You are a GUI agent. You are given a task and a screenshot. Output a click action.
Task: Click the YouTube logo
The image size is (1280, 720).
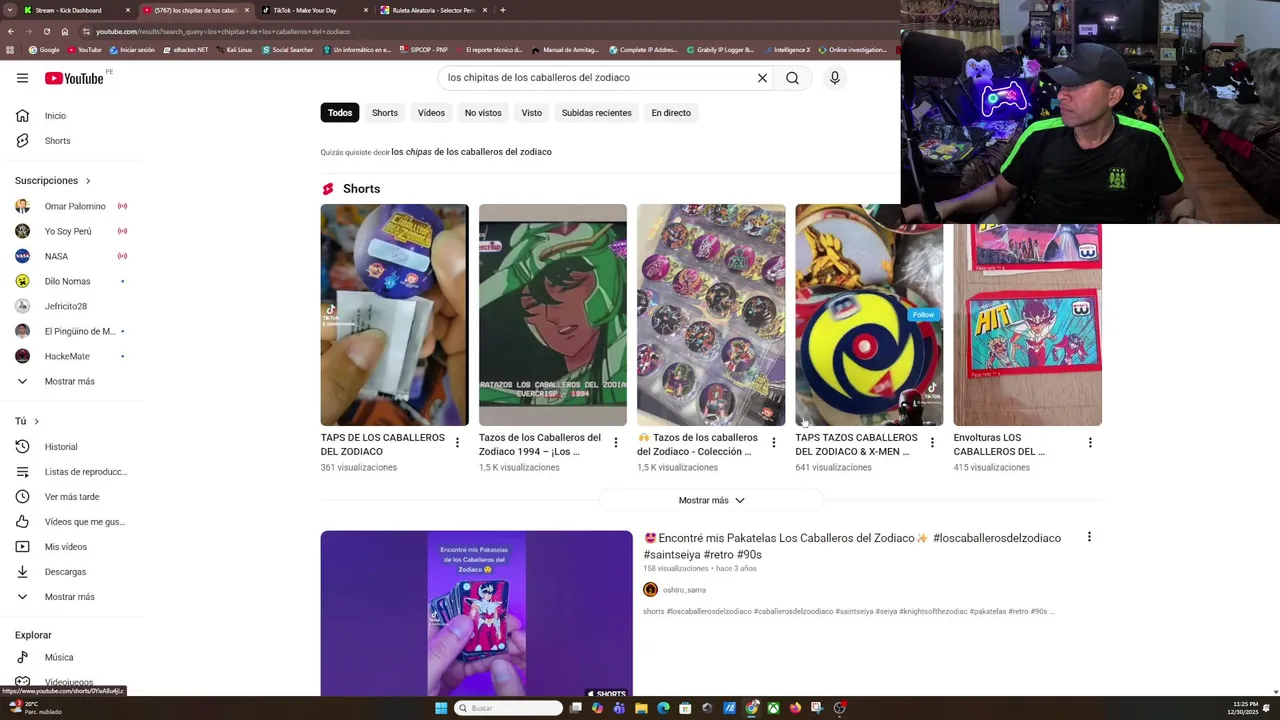click(74, 78)
